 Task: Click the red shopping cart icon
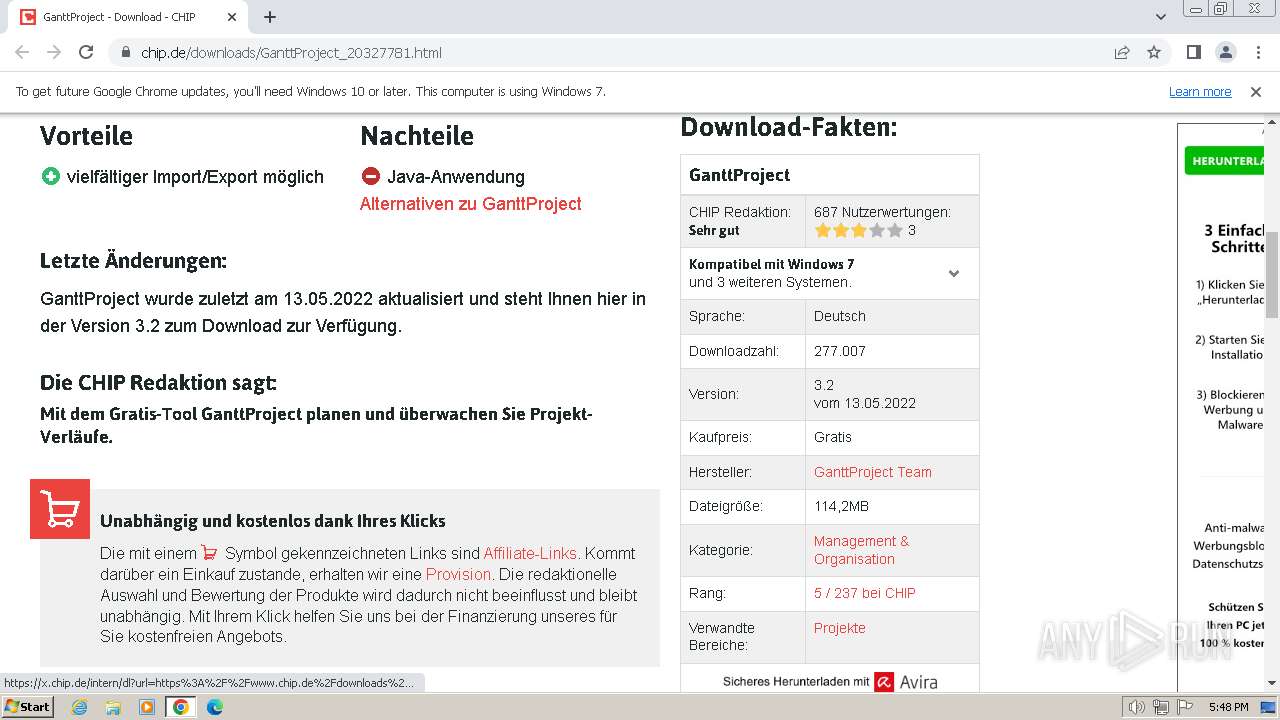point(60,509)
